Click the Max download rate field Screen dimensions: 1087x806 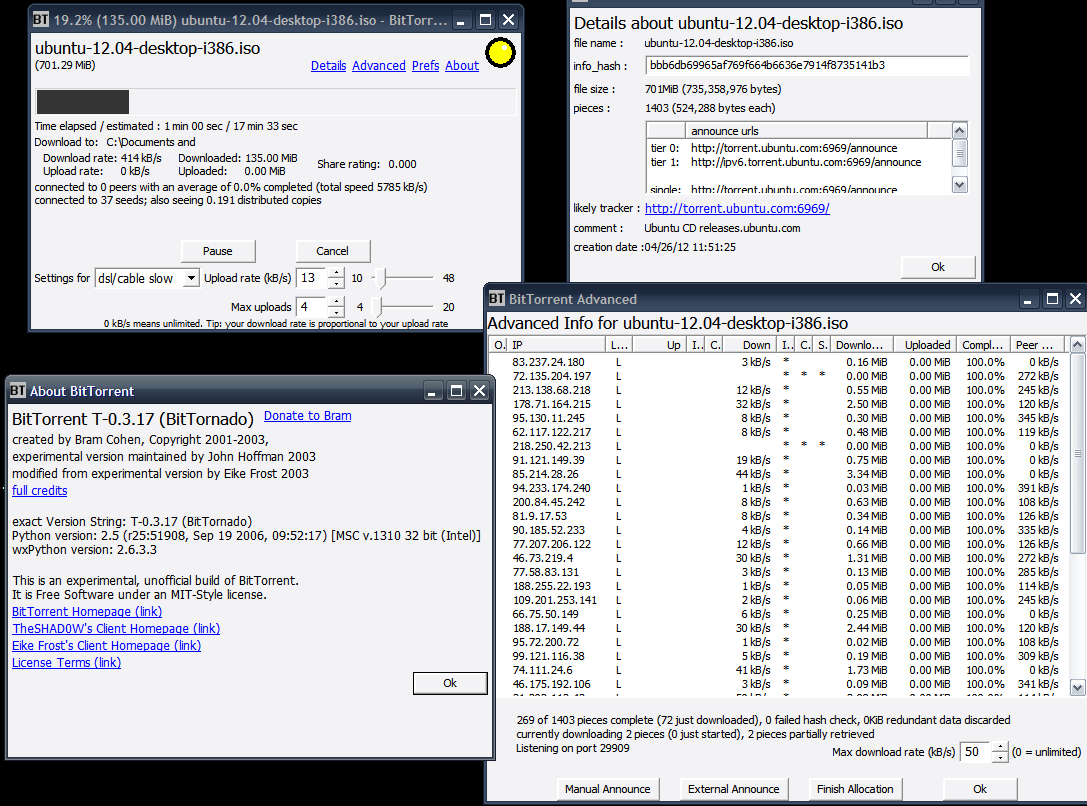point(975,752)
